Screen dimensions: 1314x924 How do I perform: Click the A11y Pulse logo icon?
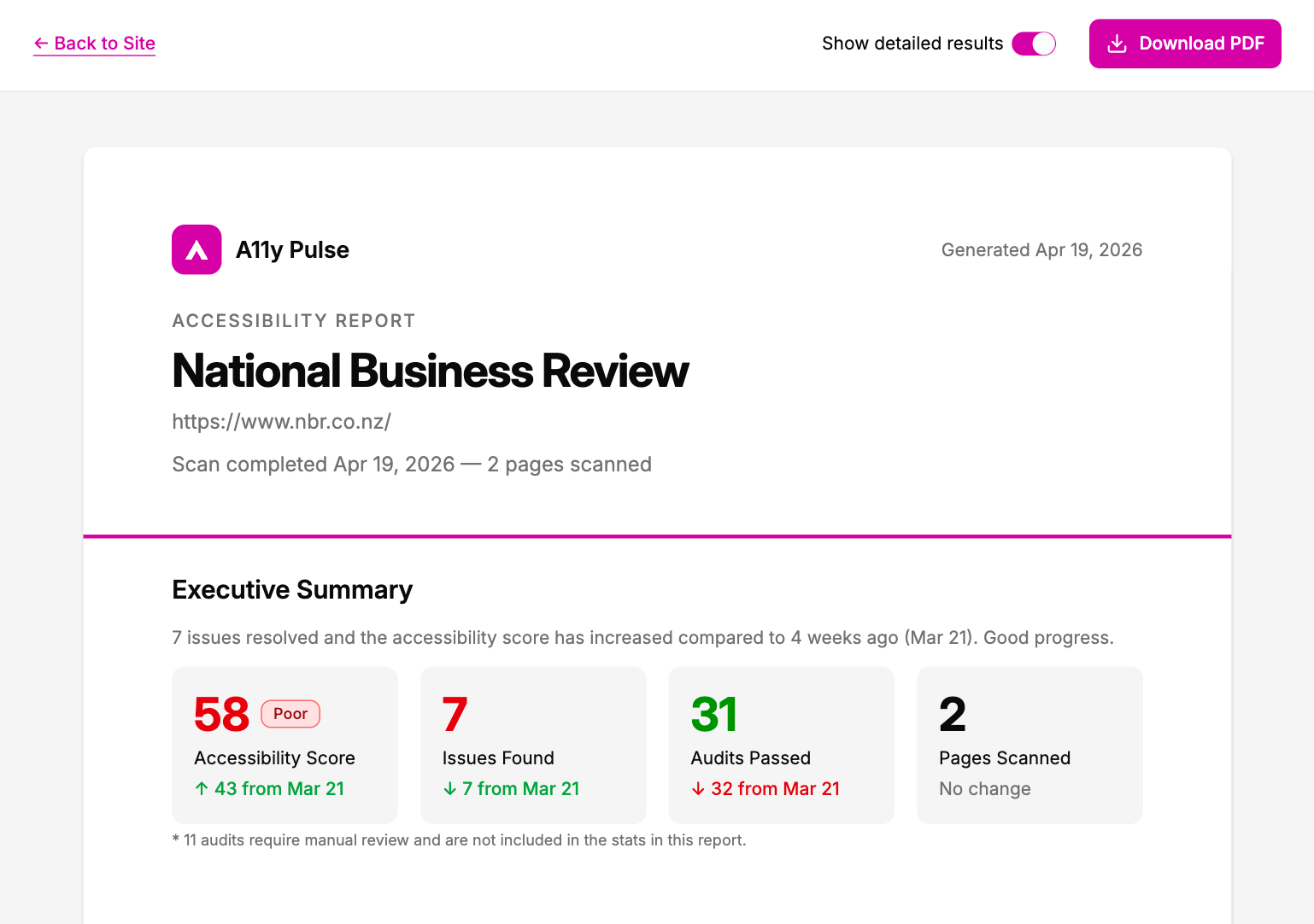[197, 249]
